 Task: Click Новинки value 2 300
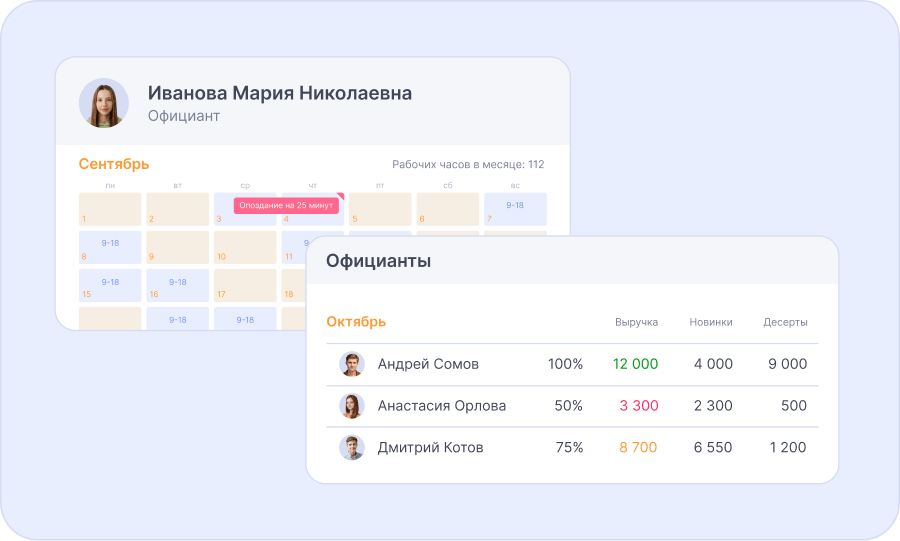(713, 406)
